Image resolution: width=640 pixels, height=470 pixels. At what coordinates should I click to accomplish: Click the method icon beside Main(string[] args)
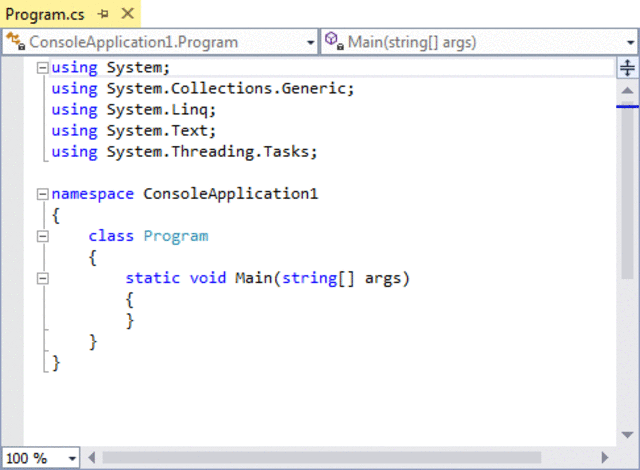coord(334,41)
